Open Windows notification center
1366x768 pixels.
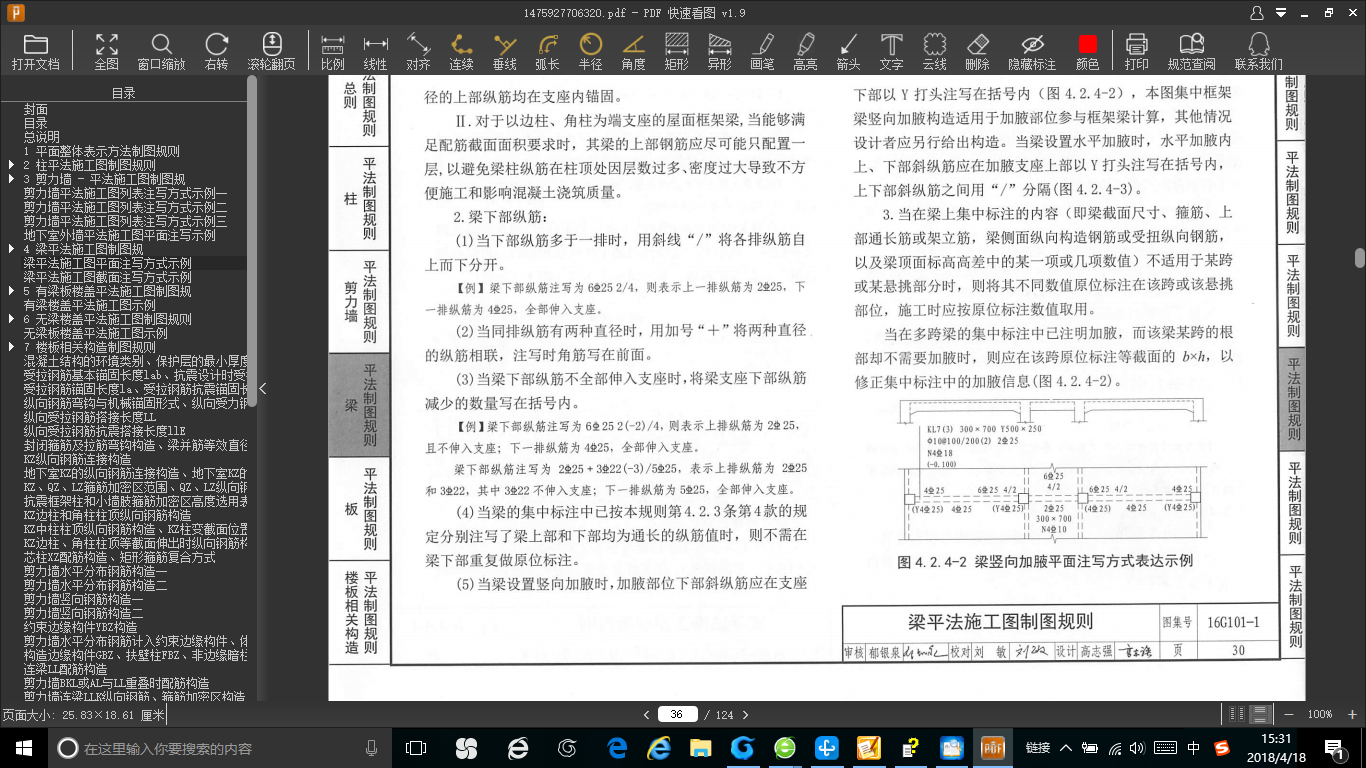point(1334,748)
